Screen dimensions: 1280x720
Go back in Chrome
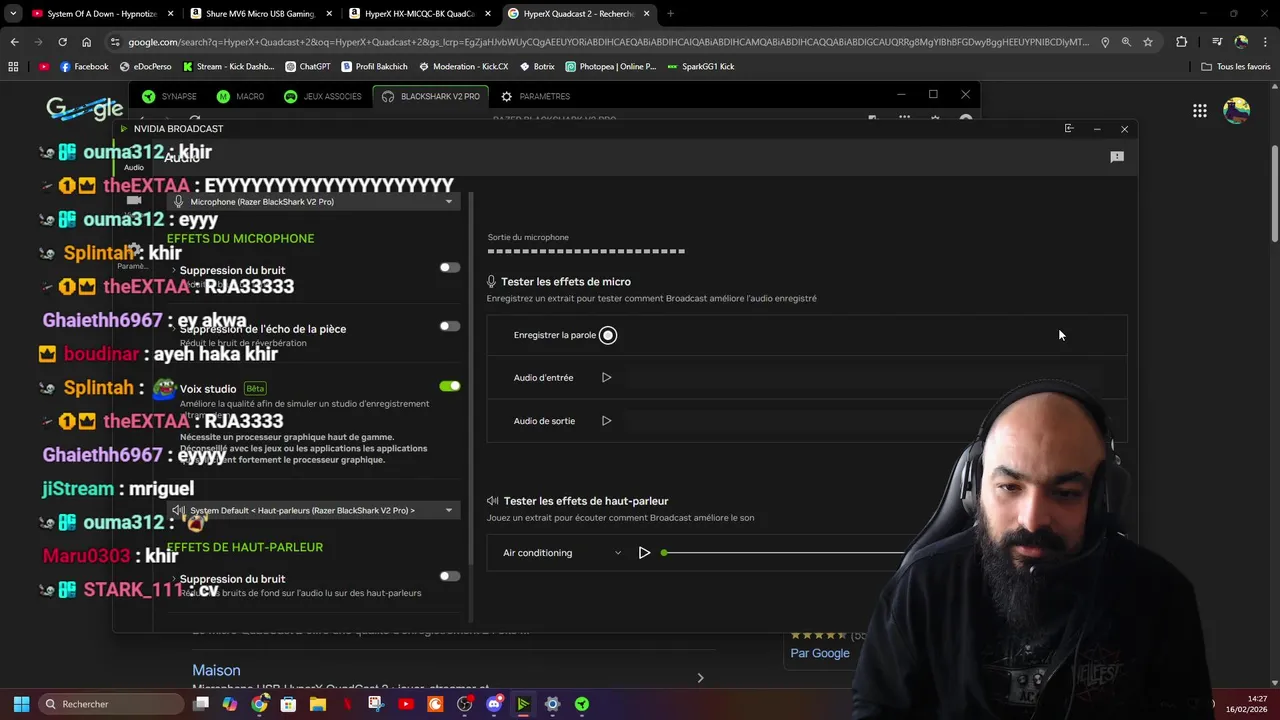[x=14, y=42]
